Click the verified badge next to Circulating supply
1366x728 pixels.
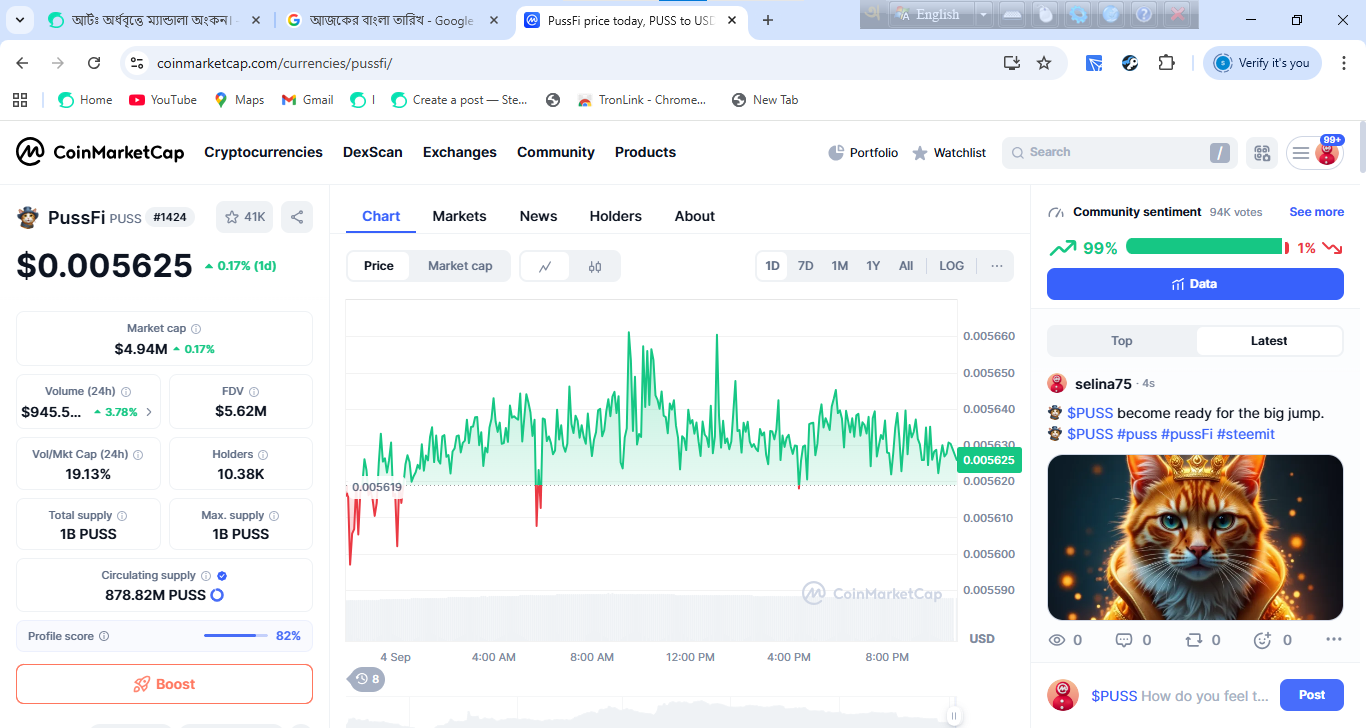(222, 576)
